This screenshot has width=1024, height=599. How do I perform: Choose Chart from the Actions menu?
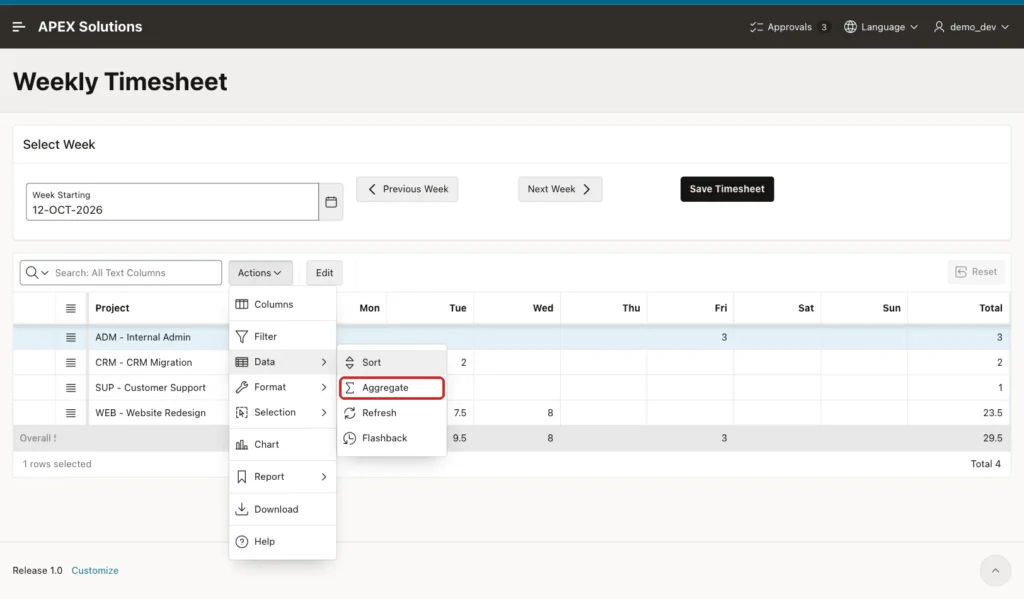282,444
